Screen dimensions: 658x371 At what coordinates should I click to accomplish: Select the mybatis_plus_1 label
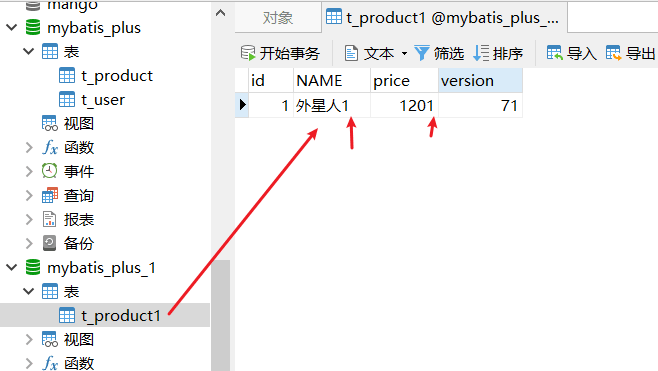(x=101, y=268)
